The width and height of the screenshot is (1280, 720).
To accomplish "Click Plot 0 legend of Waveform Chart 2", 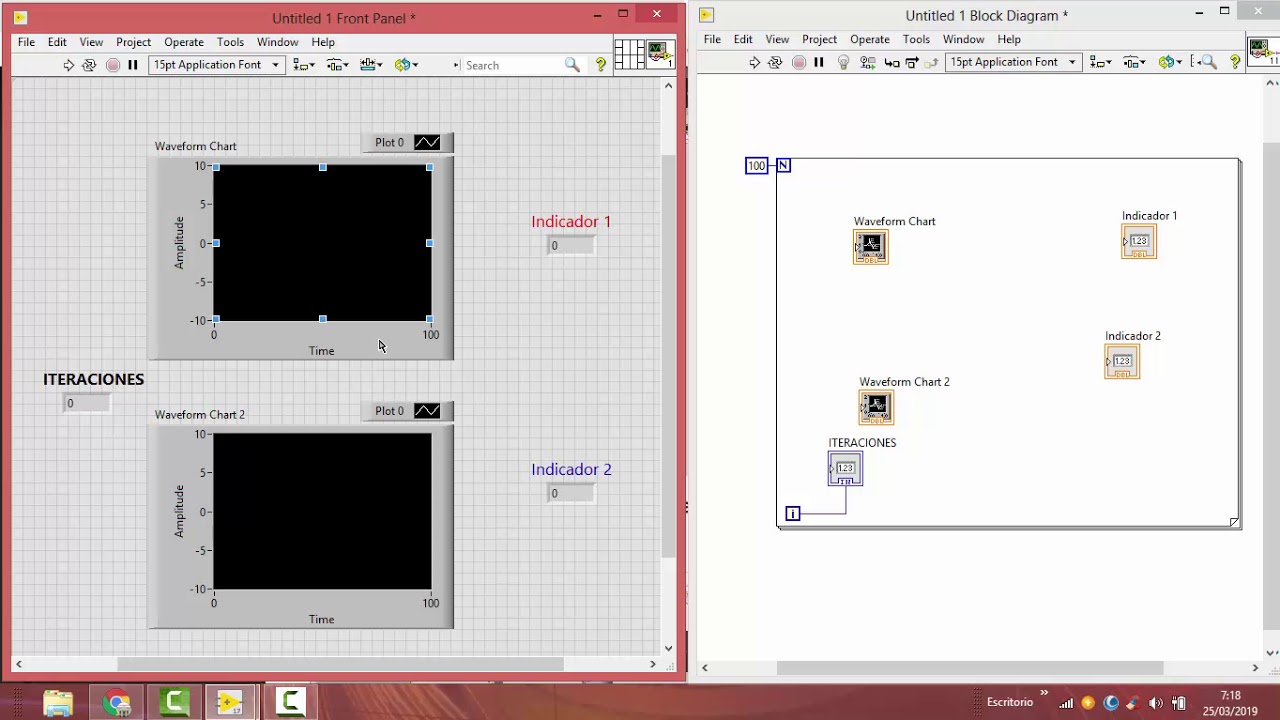I will point(408,411).
